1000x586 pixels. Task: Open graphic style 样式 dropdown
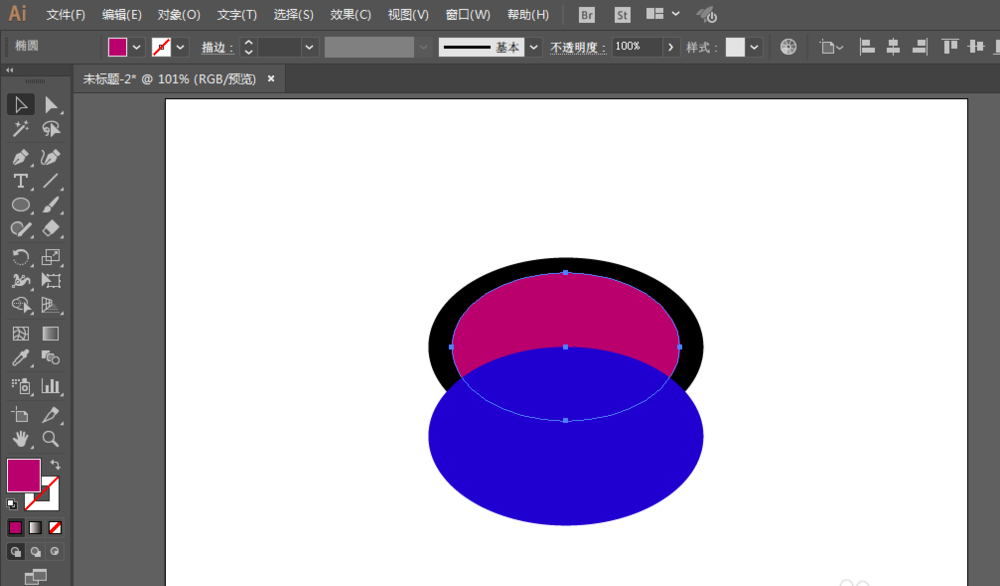(754, 47)
